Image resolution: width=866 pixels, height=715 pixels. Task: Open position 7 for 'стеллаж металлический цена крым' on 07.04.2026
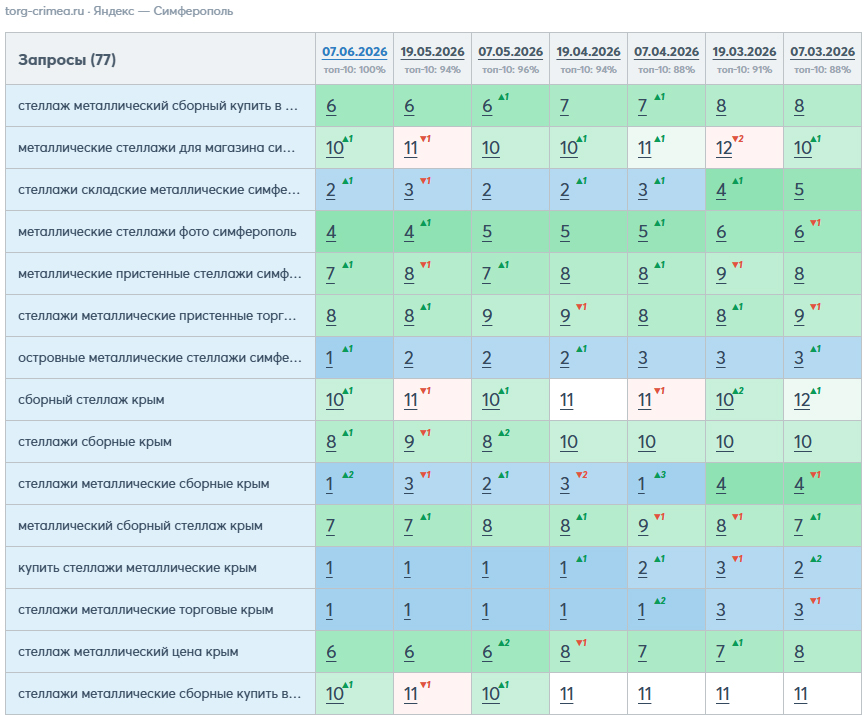click(643, 652)
